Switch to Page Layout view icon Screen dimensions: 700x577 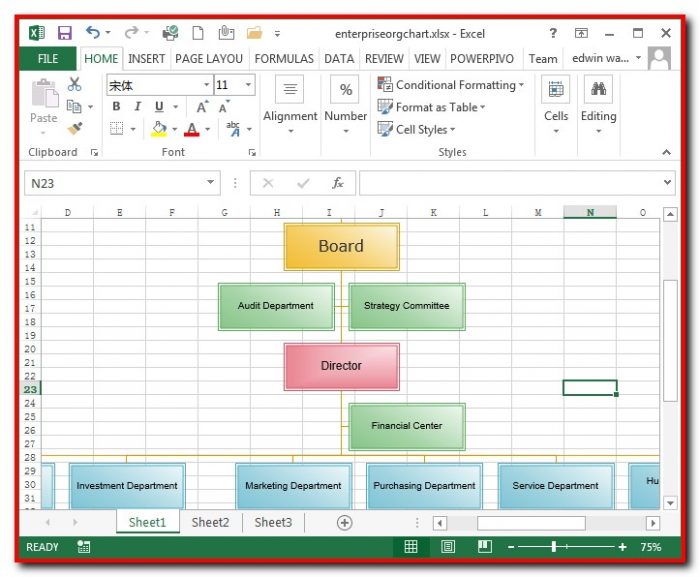click(448, 547)
